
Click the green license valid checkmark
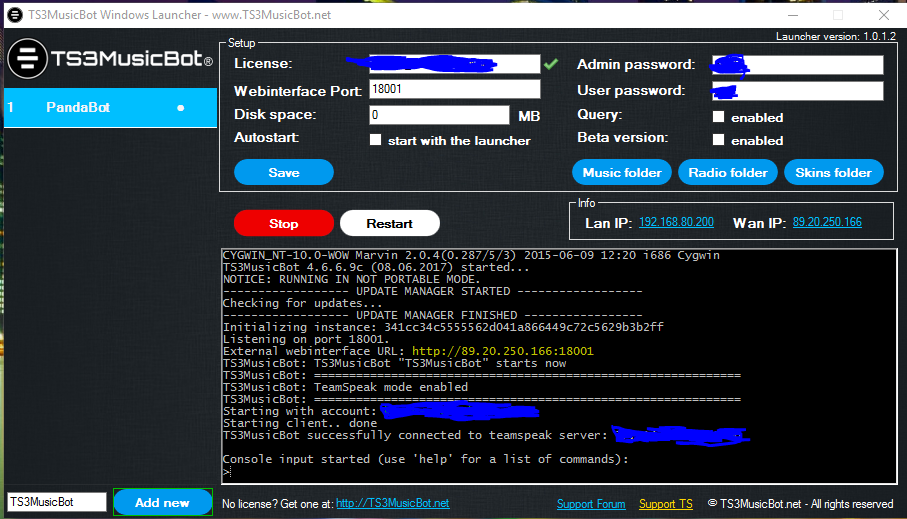(x=551, y=64)
